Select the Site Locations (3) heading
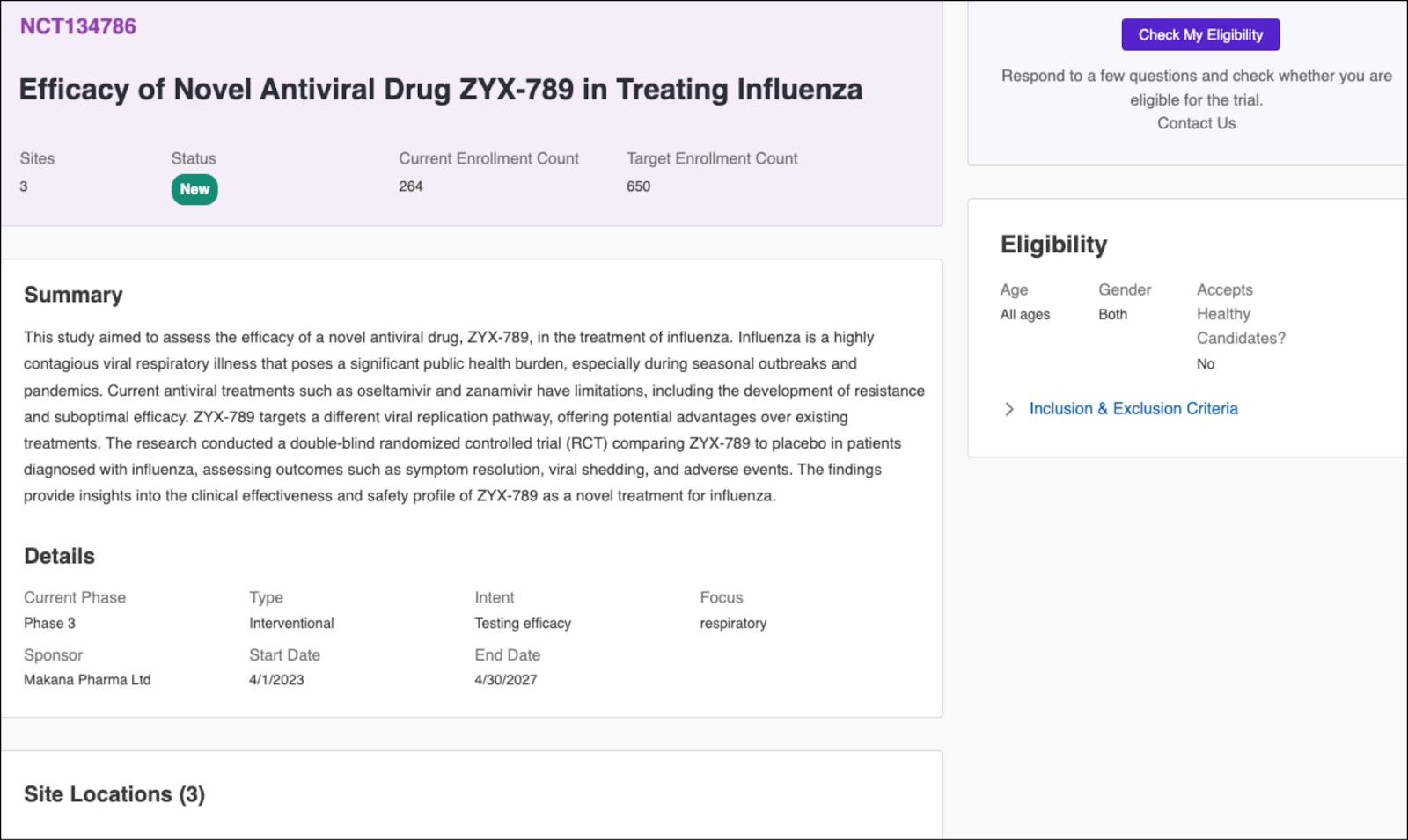The height and width of the screenshot is (840, 1408). [114, 794]
